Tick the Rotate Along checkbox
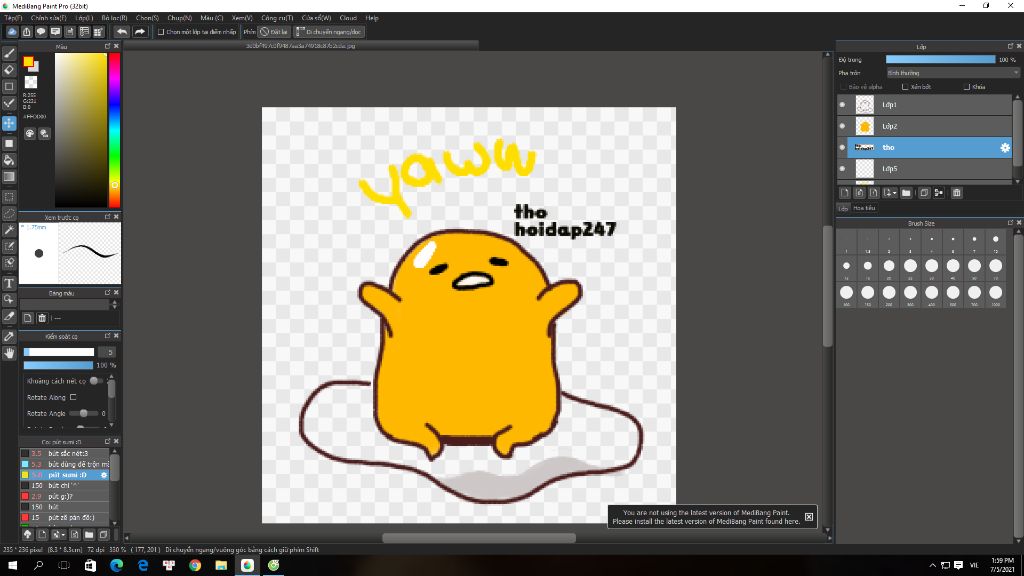Viewport: 1024px width, 576px height. click(x=73, y=397)
